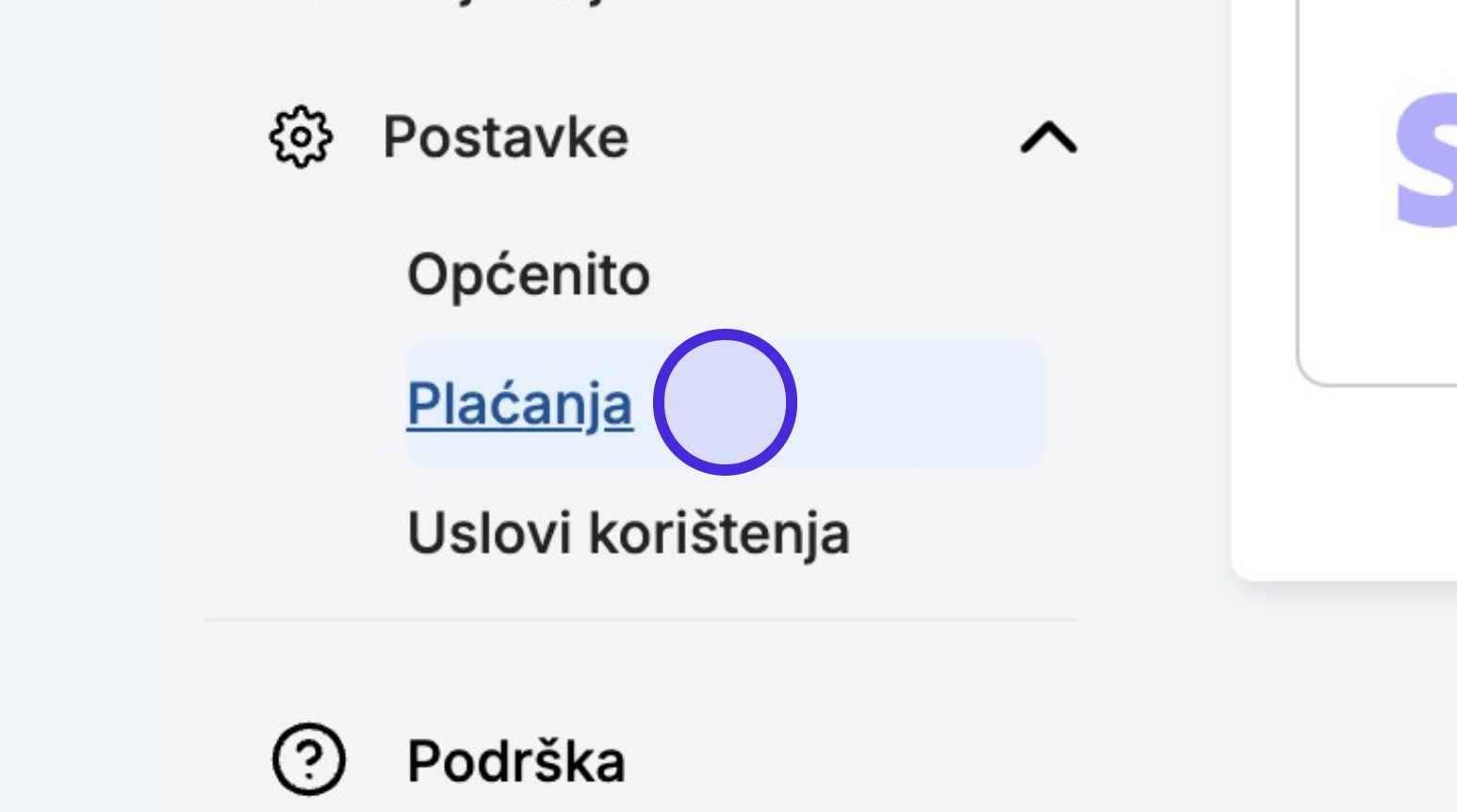Click the Postavke menu label

(x=505, y=138)
